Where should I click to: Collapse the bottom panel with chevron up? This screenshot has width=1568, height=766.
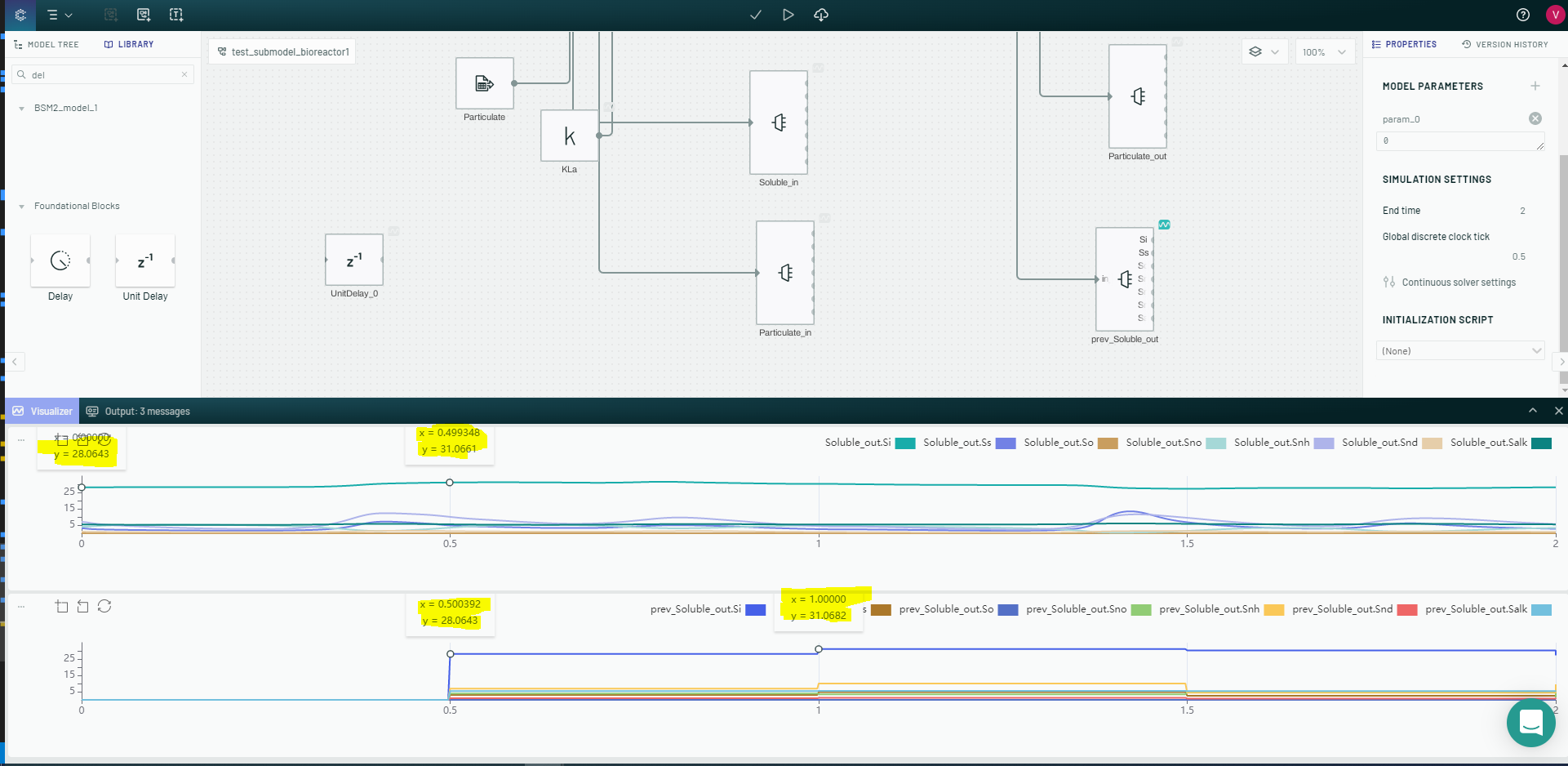tap(1532, 411)
